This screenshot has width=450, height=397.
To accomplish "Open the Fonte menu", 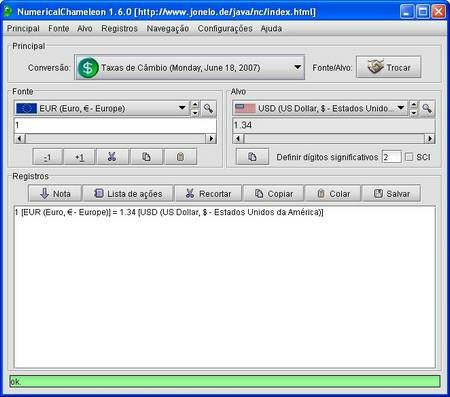I will click(59, 29).
